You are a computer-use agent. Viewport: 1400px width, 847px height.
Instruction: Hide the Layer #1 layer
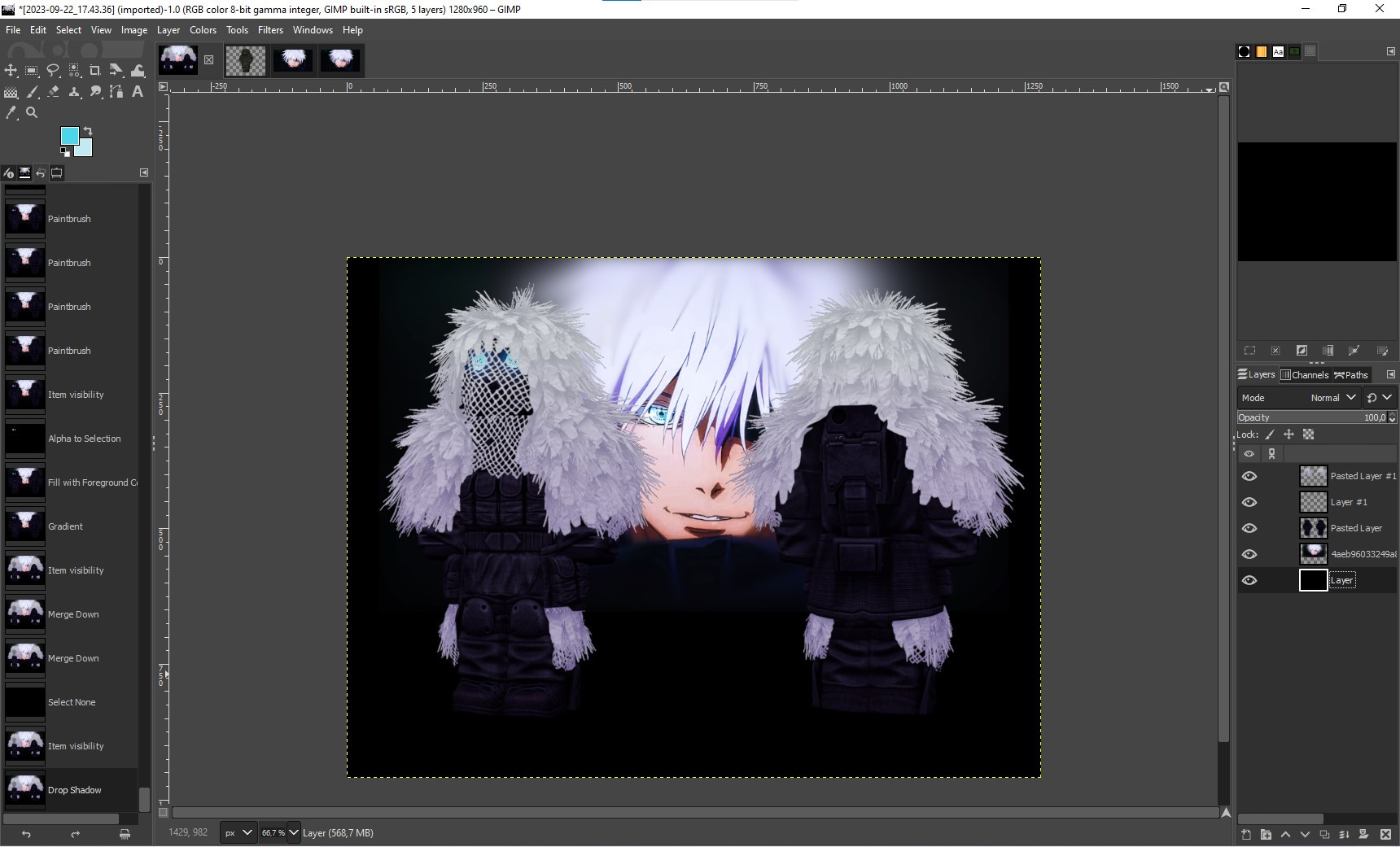pyautogui.click(x=1249, y=502)
